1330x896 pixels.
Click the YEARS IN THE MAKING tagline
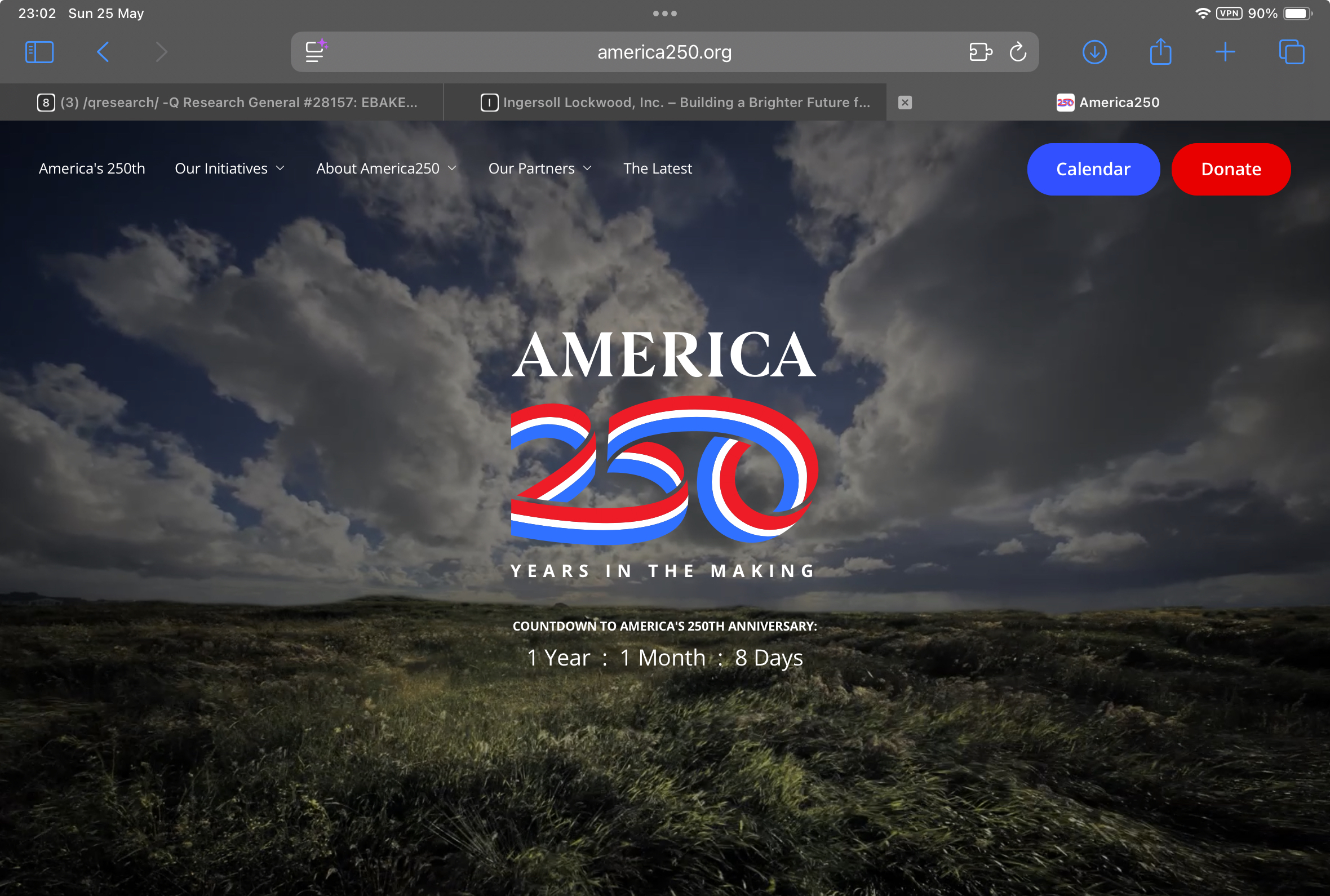point(663,571)
